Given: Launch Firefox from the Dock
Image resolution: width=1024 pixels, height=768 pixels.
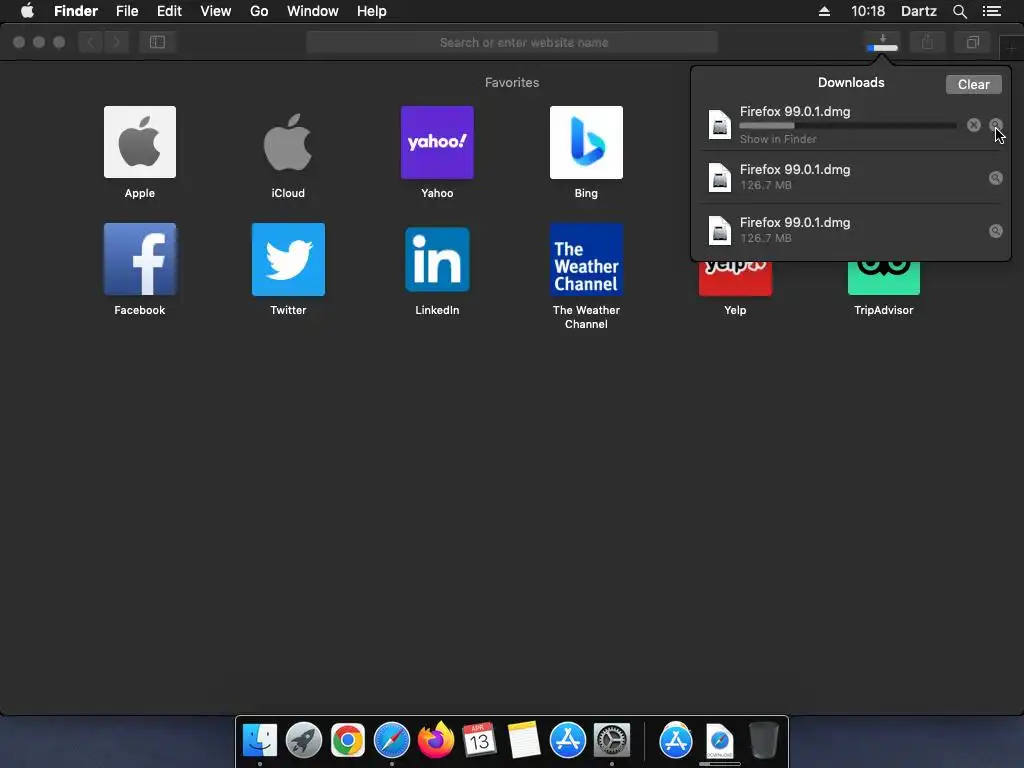Looking at the screenshot, I should (436, 740).
